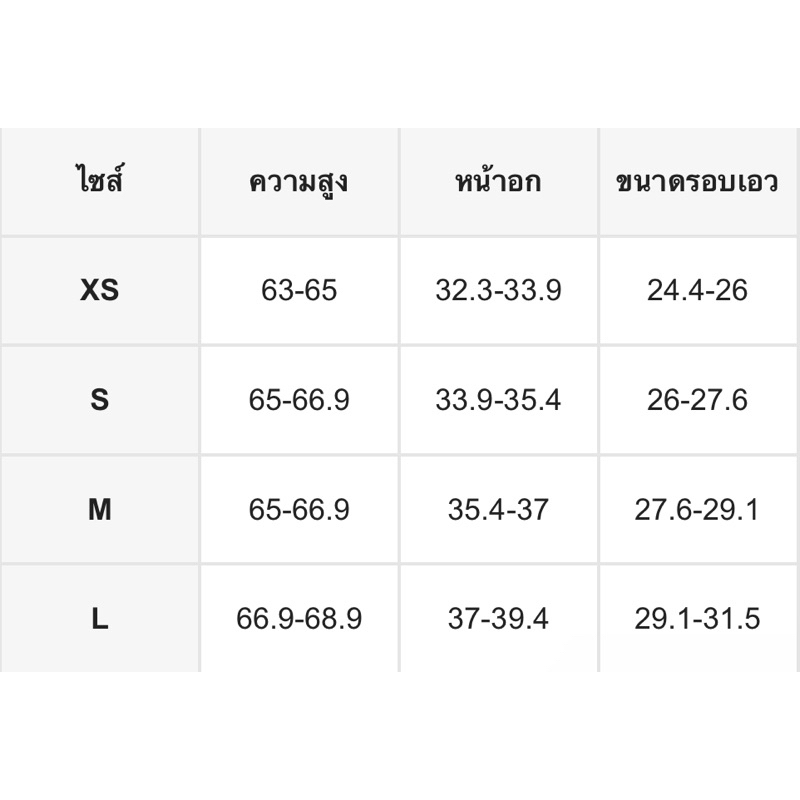Click the M row 65-66.9 height cell
This screenshot has width=800, height=800.
point(299,509)
